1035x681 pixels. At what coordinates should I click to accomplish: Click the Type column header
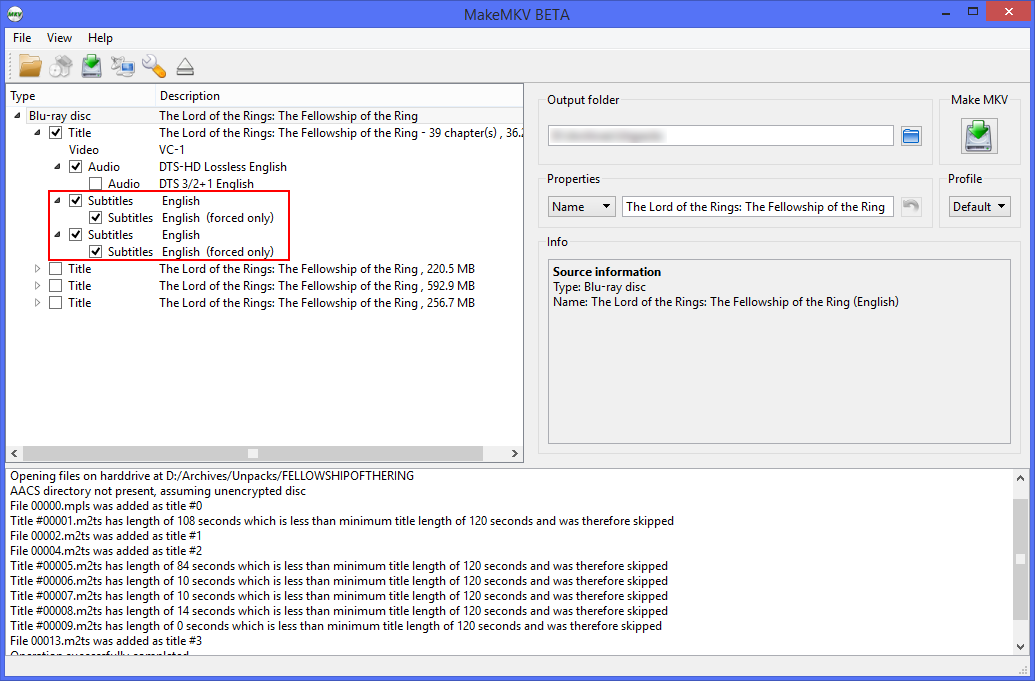pyautogui.click(x=81, y=96)
